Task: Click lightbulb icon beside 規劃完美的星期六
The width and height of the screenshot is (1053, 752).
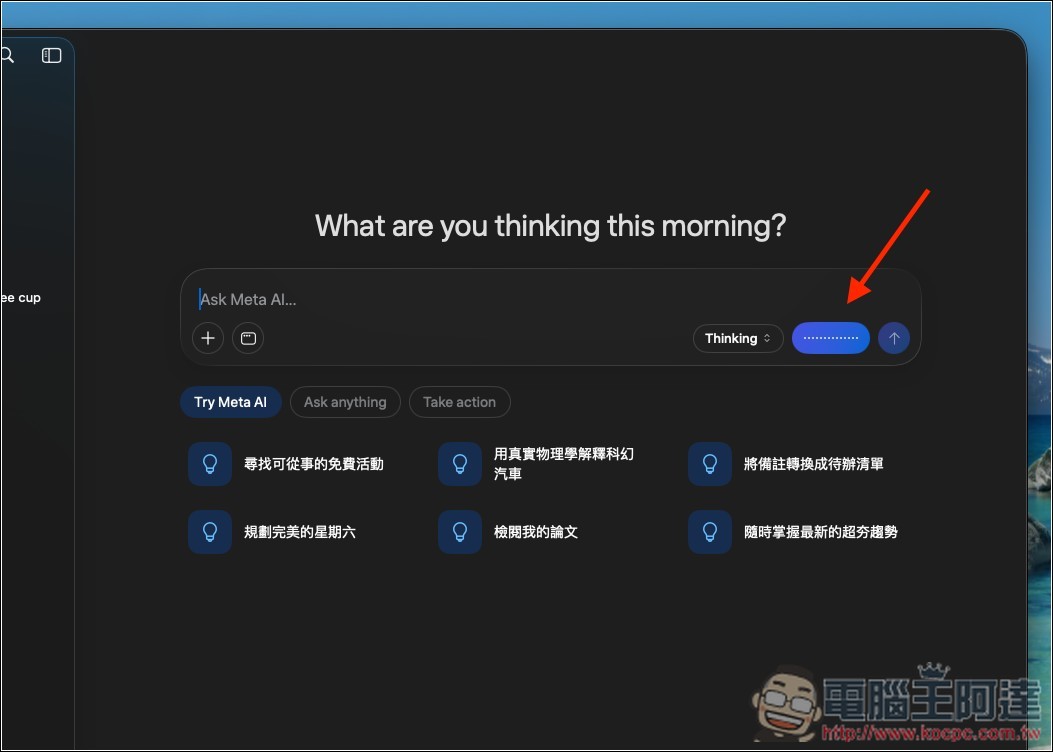Action: tap(210, 532)
